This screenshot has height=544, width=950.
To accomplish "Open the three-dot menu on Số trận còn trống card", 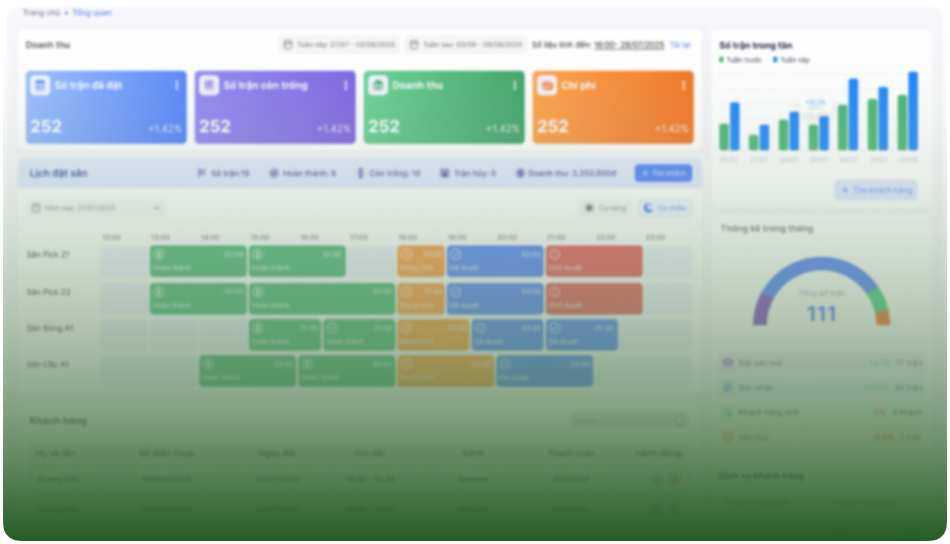I will pyautogui.click(x=346, y=85).
